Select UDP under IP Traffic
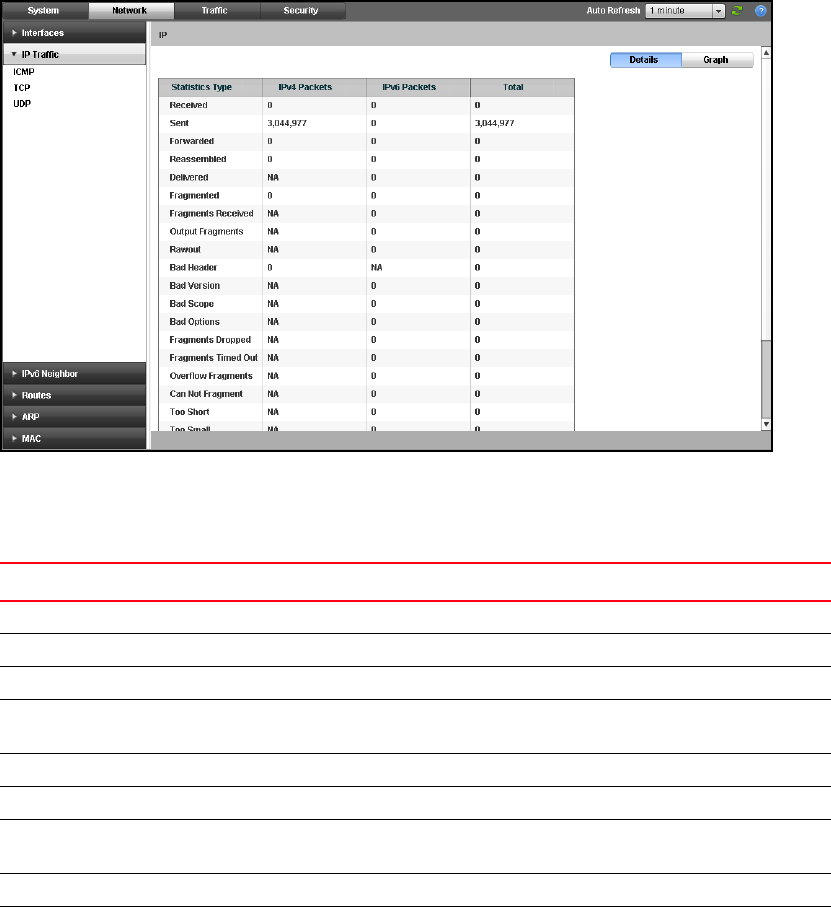 click(x=22, y=104)
